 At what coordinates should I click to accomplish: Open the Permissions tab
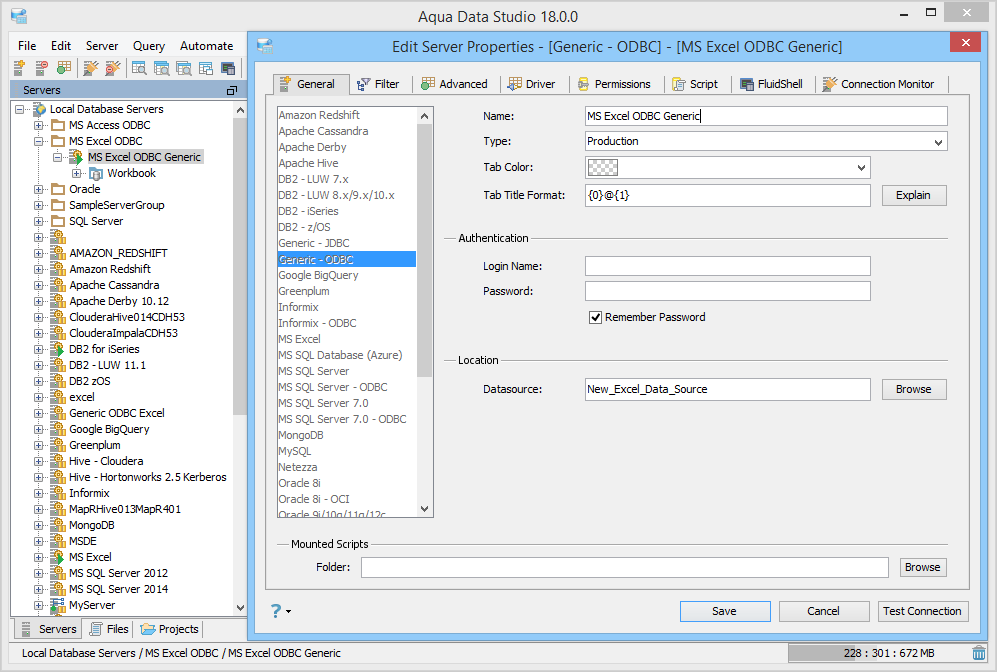point(614,84)
